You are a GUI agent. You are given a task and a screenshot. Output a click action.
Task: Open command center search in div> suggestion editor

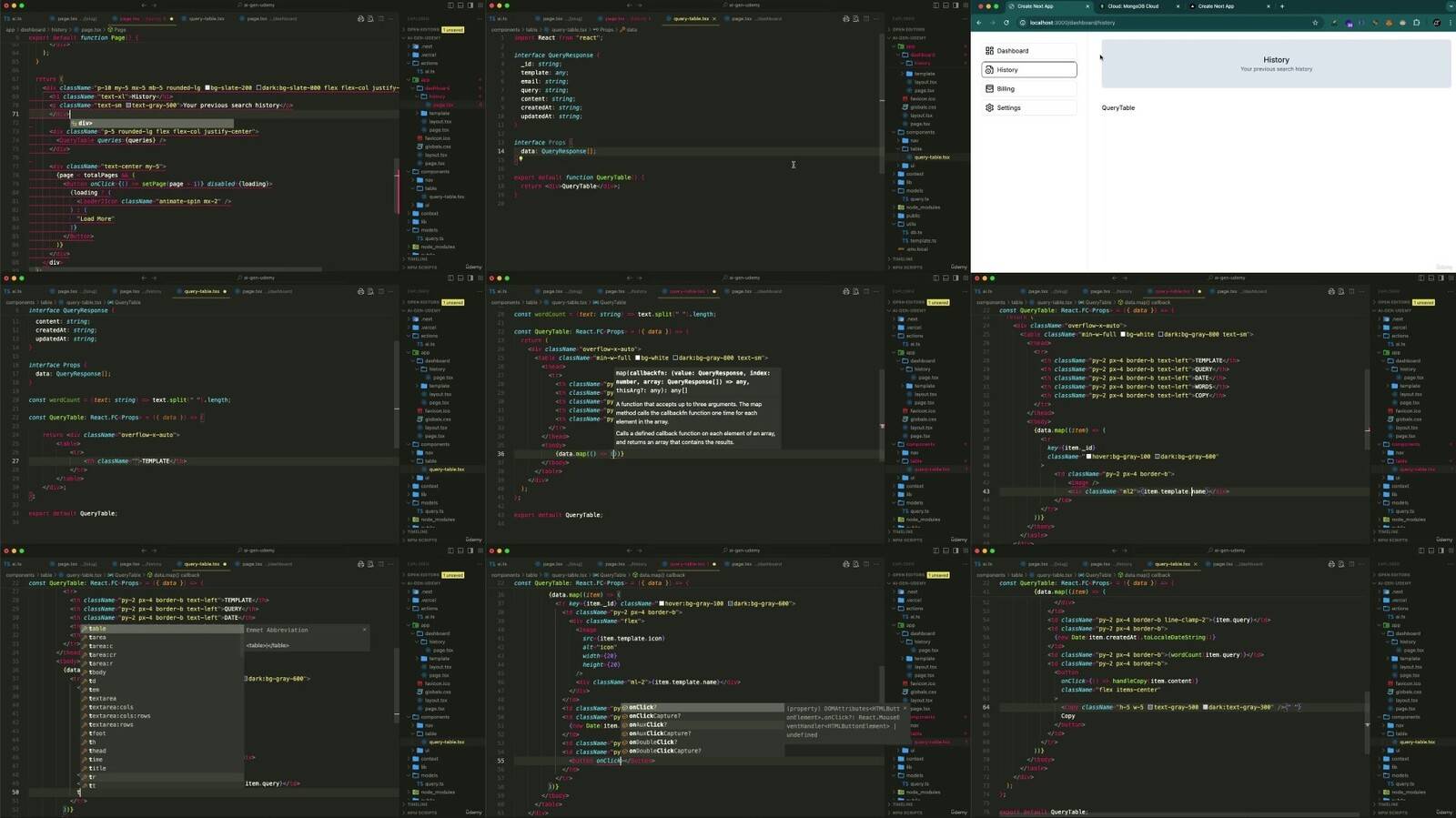(258, 5)
